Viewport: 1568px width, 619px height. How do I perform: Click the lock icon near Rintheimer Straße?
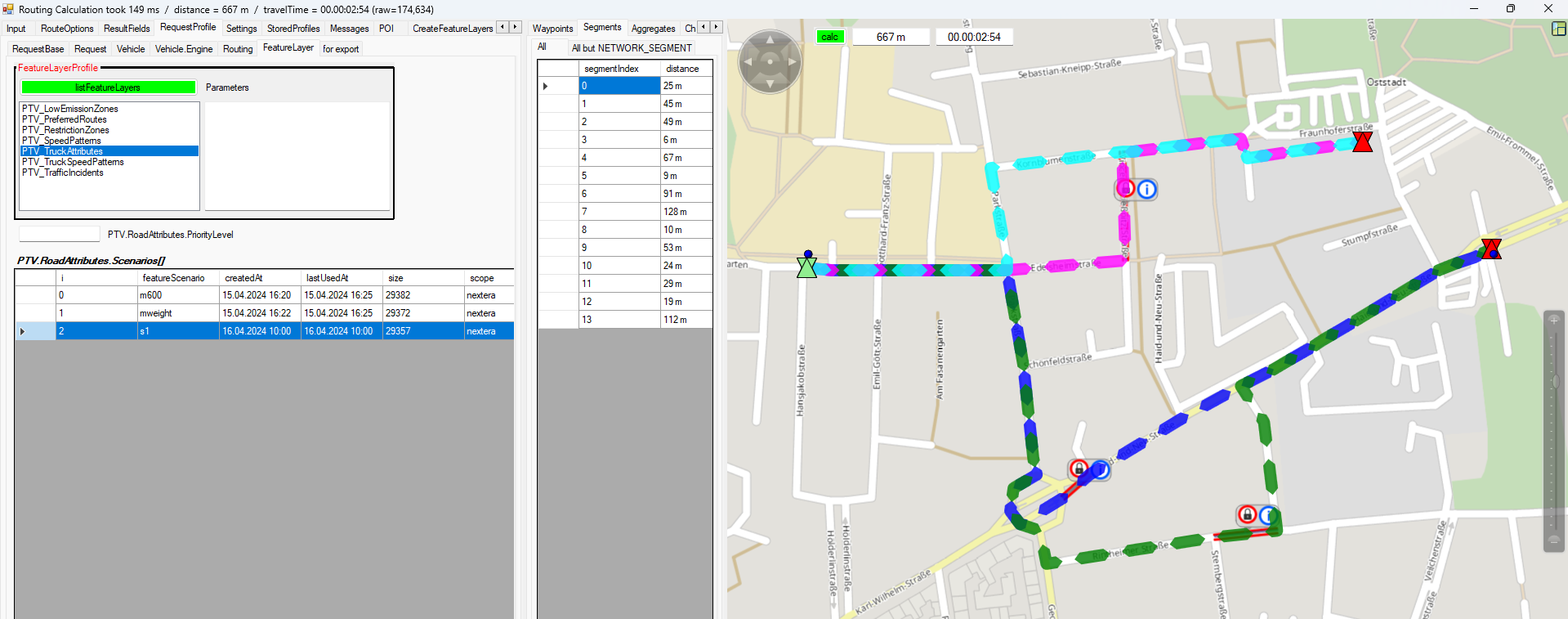click(x=1246, y=515)
